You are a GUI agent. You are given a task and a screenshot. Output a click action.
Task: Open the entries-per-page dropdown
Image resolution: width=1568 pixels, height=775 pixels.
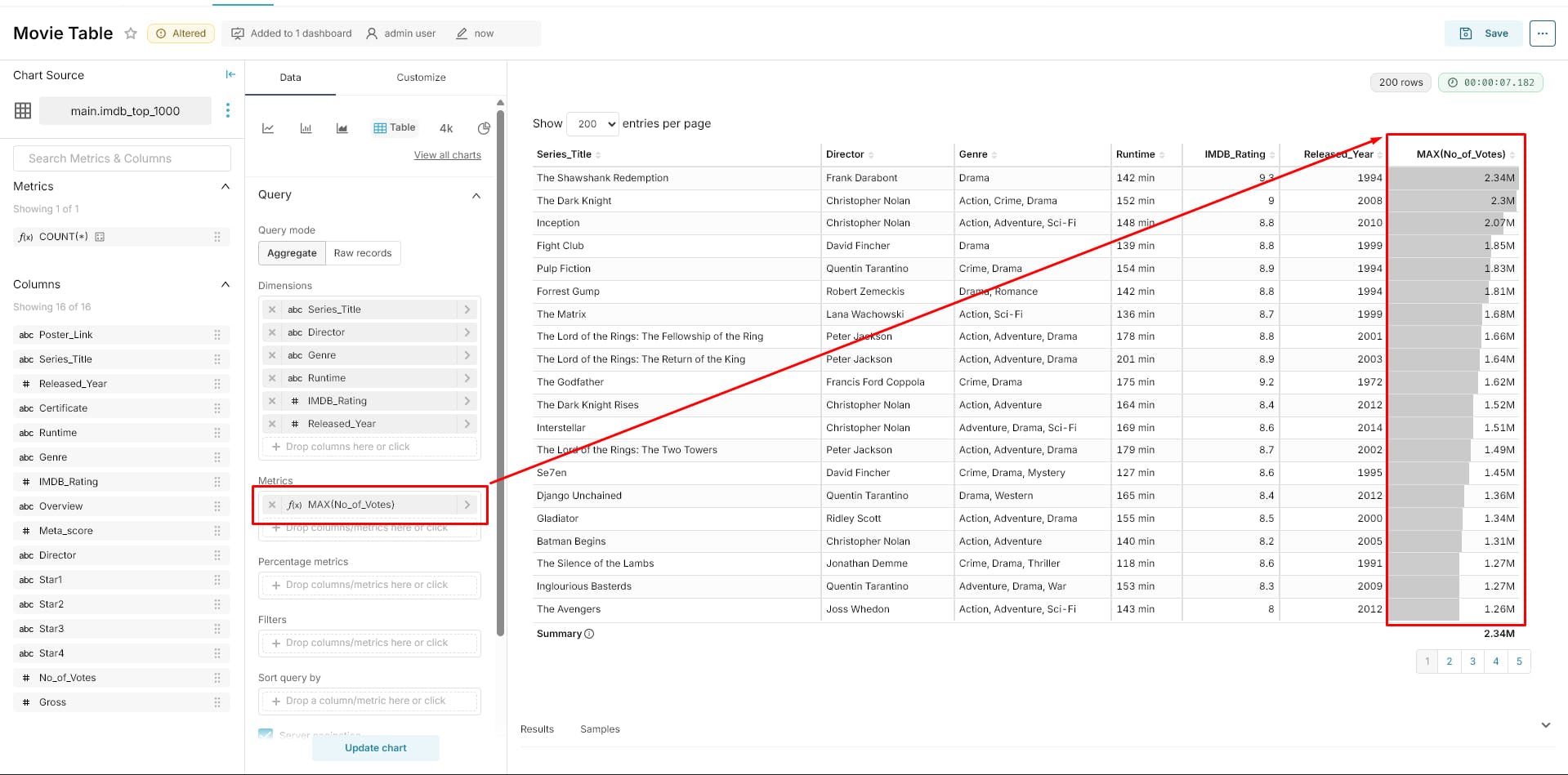pyautogui.click(x=593, y=123)
